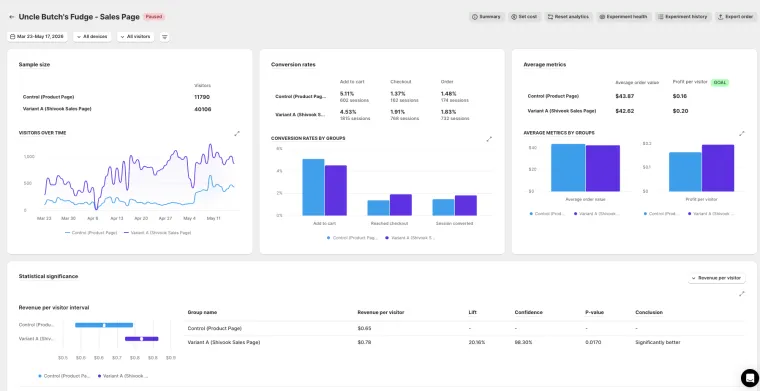The height and width of the screenshot is (391, 760).
Task: Open the Revenue per visitor metric dropdown
Action: pyautogui.click(x=716, y=278)
